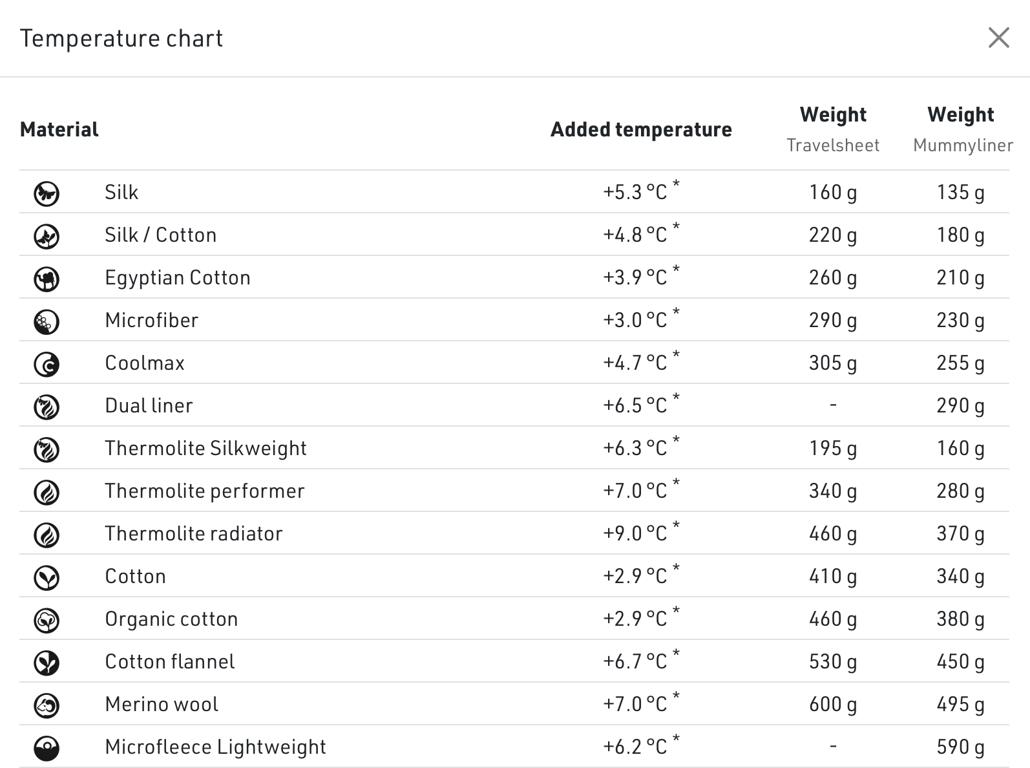Click the Merino wool sheep icon

click(x=47, y=705)
